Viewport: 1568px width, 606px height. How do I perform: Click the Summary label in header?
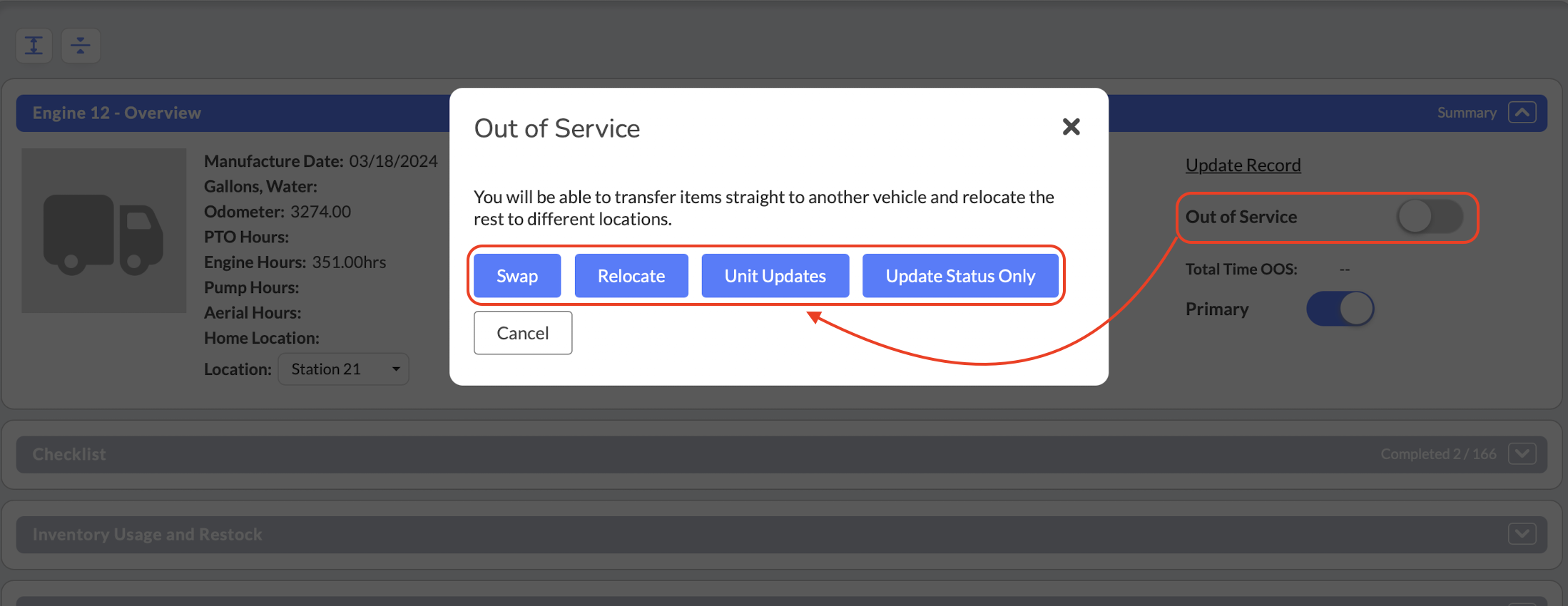pyautogui.click(x=1466, y=113)
